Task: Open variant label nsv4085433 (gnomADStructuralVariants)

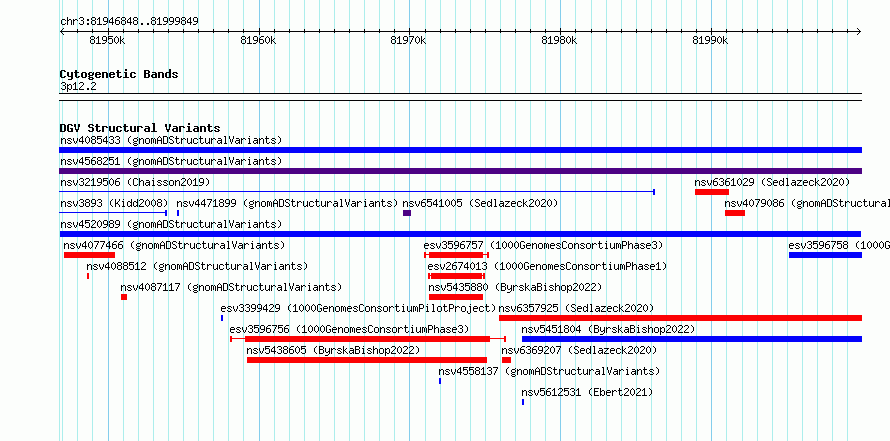Action: click(x=171, y=140)
